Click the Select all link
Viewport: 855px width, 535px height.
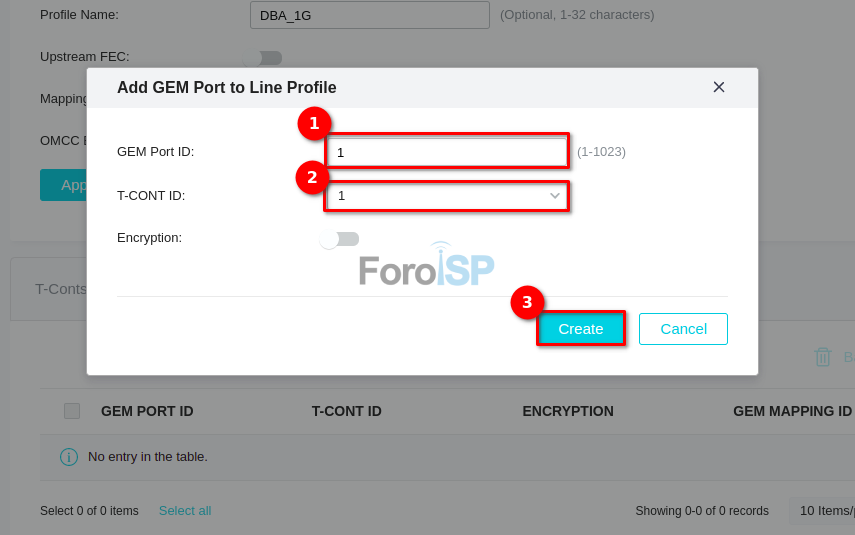[x=185, y=511]
